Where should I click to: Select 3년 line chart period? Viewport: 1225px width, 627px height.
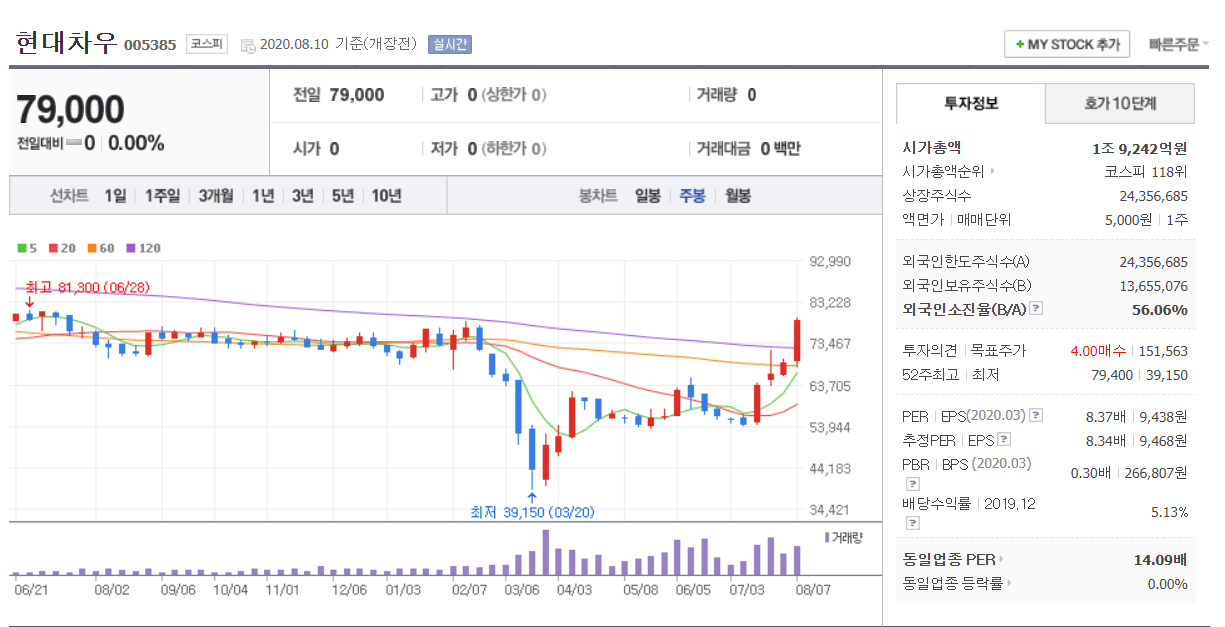pos(303,196)
